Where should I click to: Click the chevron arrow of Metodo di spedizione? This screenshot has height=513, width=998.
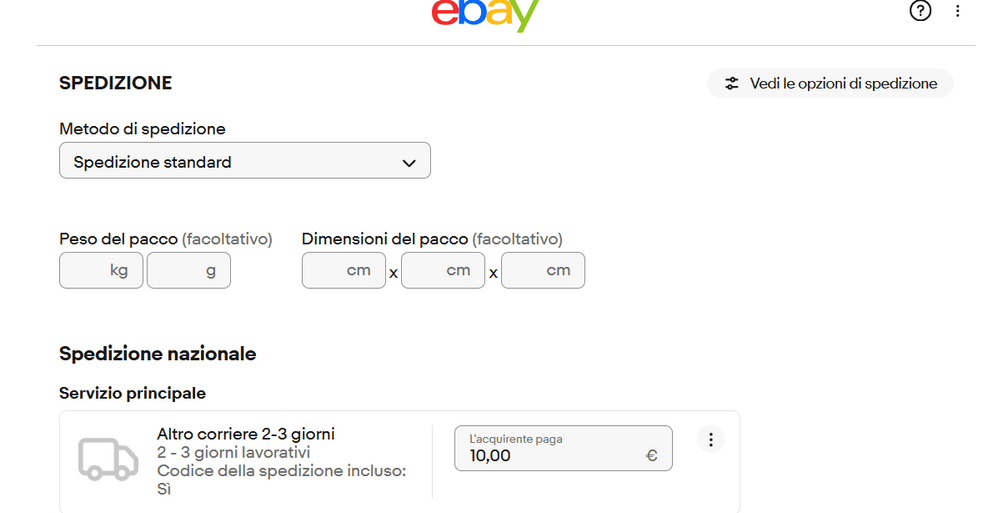[409, 163]
